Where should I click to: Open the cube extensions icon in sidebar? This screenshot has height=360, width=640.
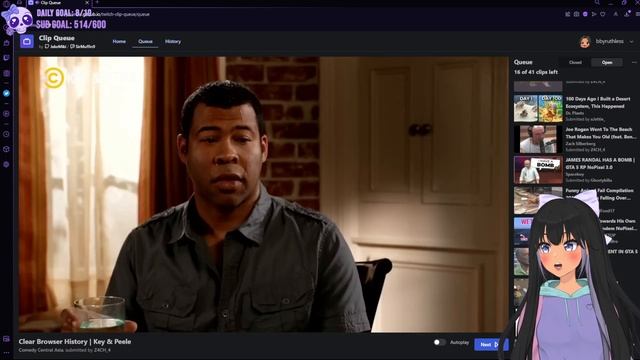[6, 149]
